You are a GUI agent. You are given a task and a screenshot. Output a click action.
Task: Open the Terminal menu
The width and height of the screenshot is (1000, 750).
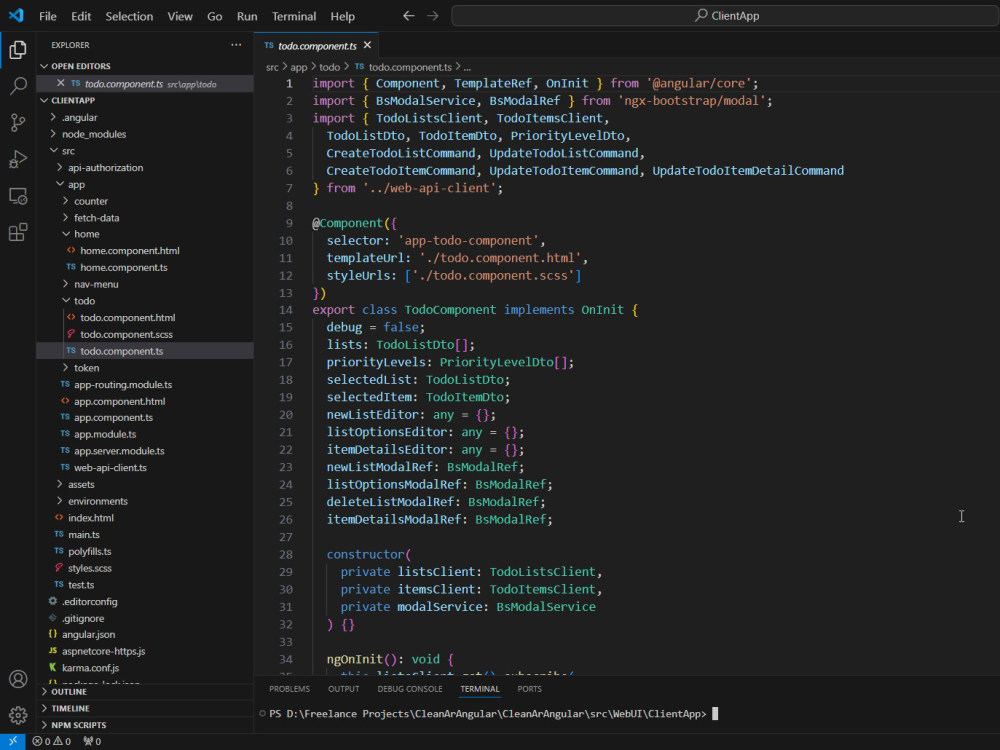pyautogui.click(x=294, y=16)
